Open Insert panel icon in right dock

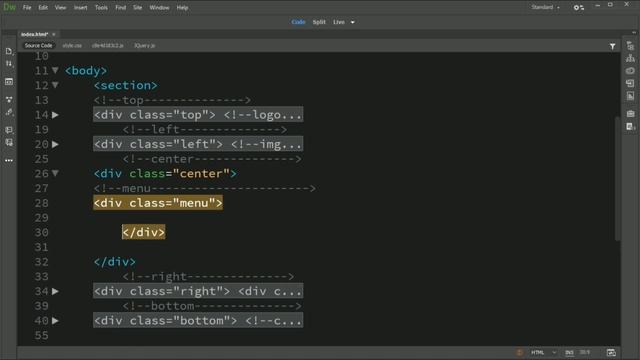(630, 83)
